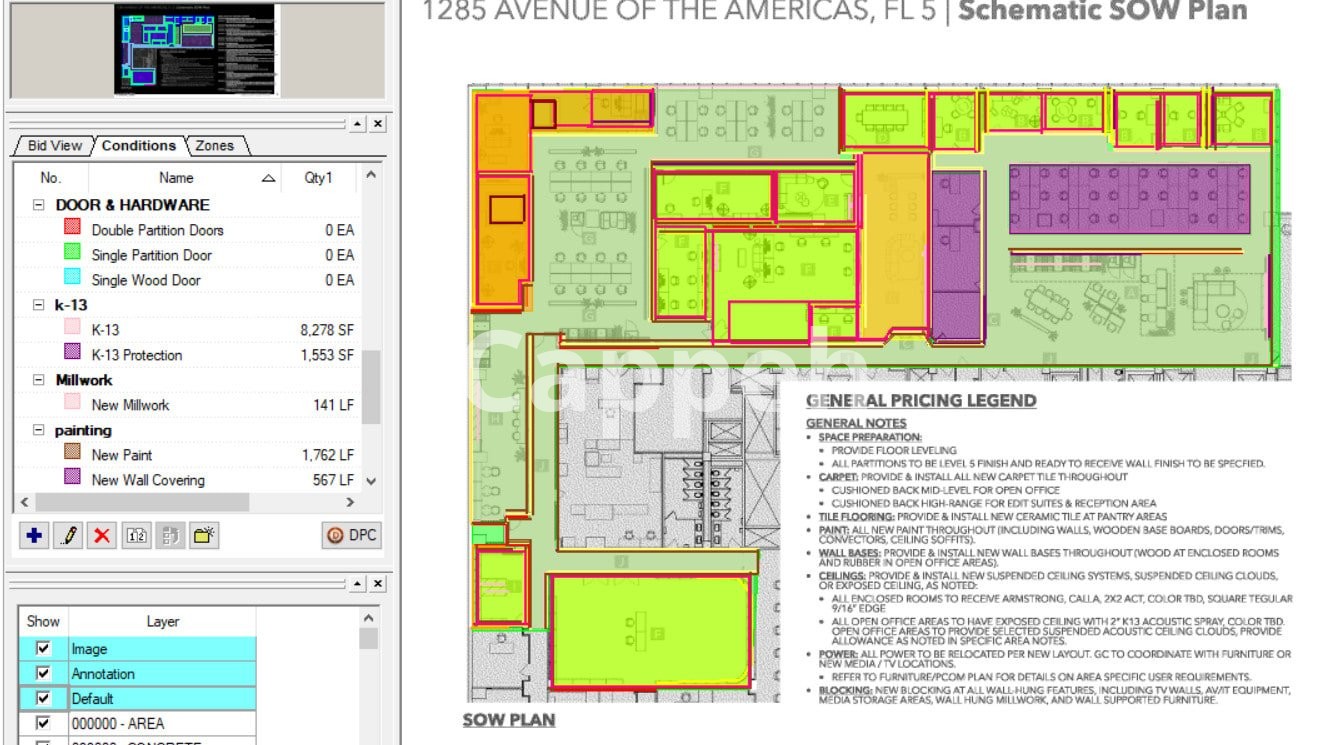The width and height of the screenshot is (1318, 745).
Task: Collapse the layers panel with its arrow icon
Action: point(358,584)
